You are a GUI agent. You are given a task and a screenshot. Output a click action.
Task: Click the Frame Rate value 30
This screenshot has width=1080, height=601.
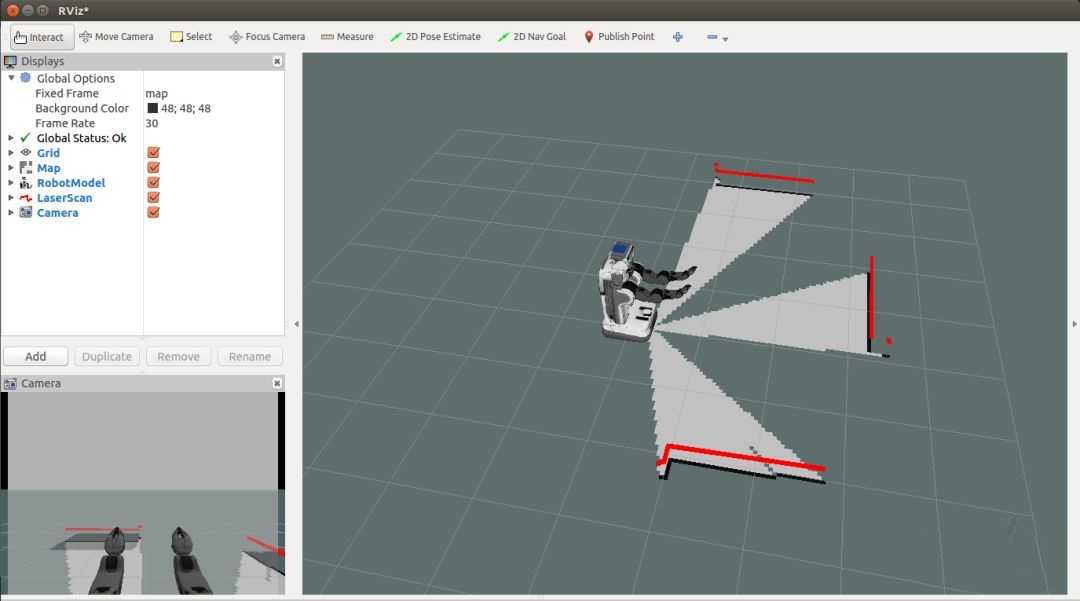tap(152, 123)
